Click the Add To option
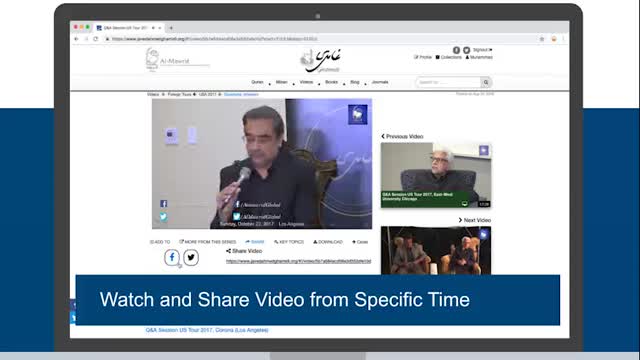The image size is (640, 360). click(160, 242)
